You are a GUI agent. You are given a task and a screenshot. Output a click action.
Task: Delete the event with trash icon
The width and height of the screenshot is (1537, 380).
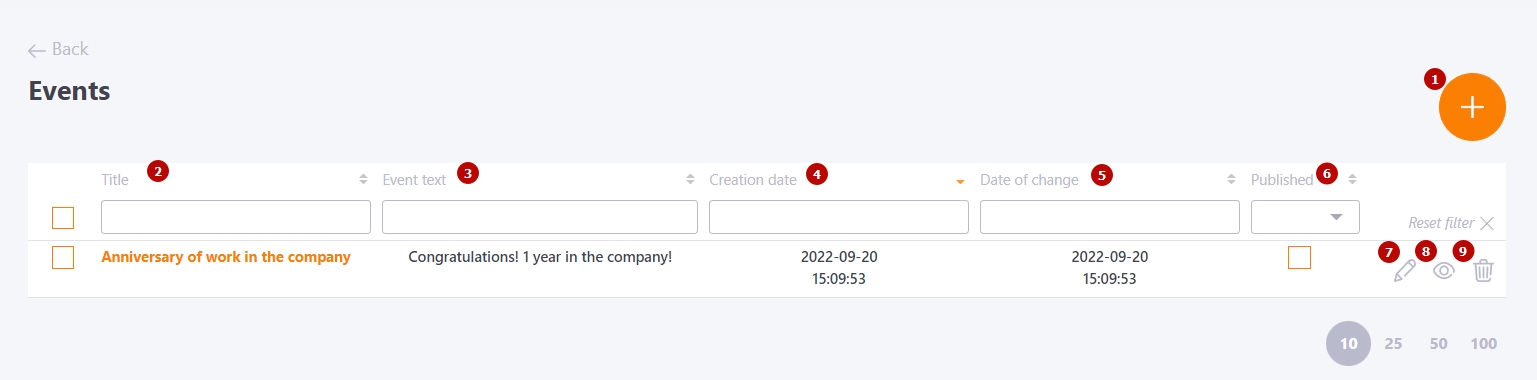click(x=1483, y=270)
